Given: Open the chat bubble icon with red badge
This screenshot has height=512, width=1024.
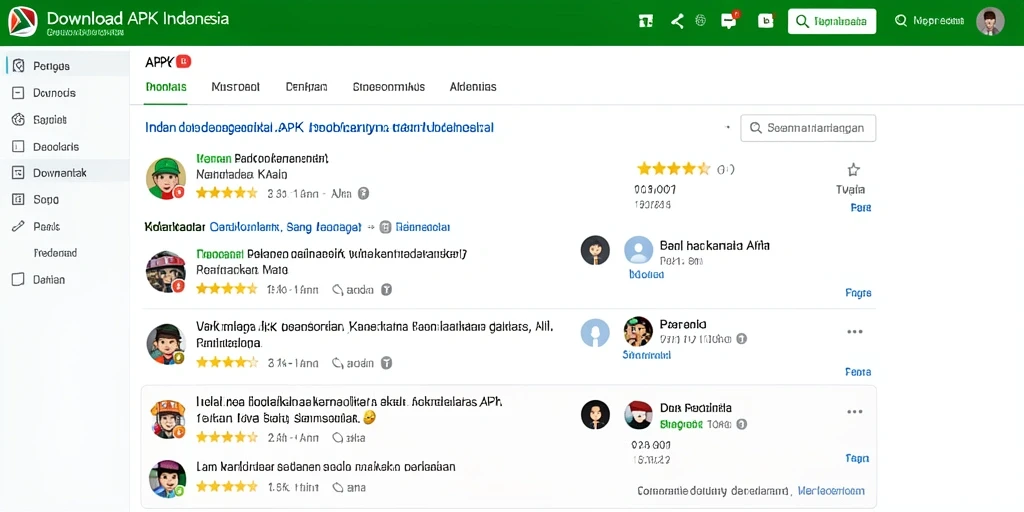Looking at the screenshot, I should point(729,20).
